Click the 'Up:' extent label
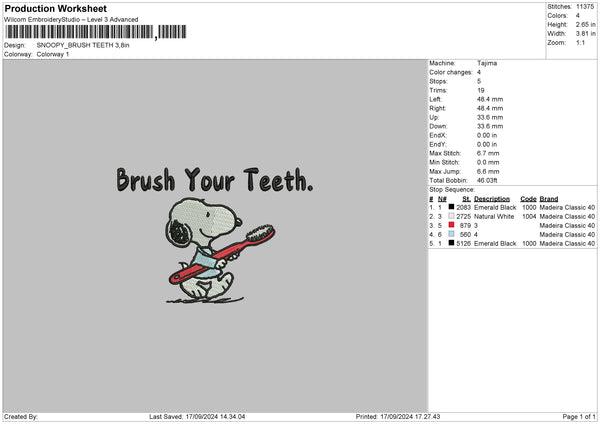Screen dimensions: 600x424 (x=434, y=117)
